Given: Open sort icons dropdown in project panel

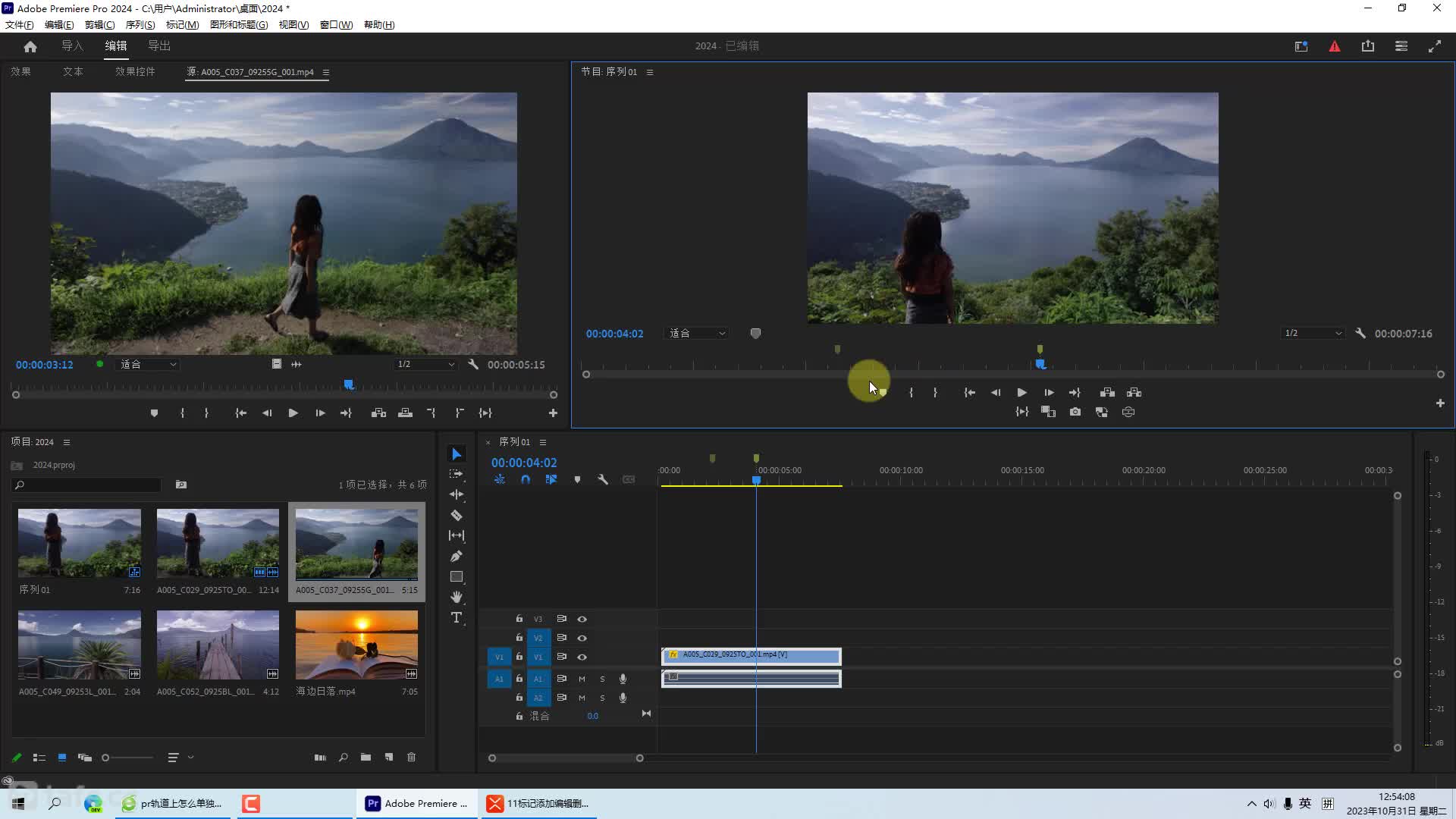Looking at the screenshot, I should (180, 757).
